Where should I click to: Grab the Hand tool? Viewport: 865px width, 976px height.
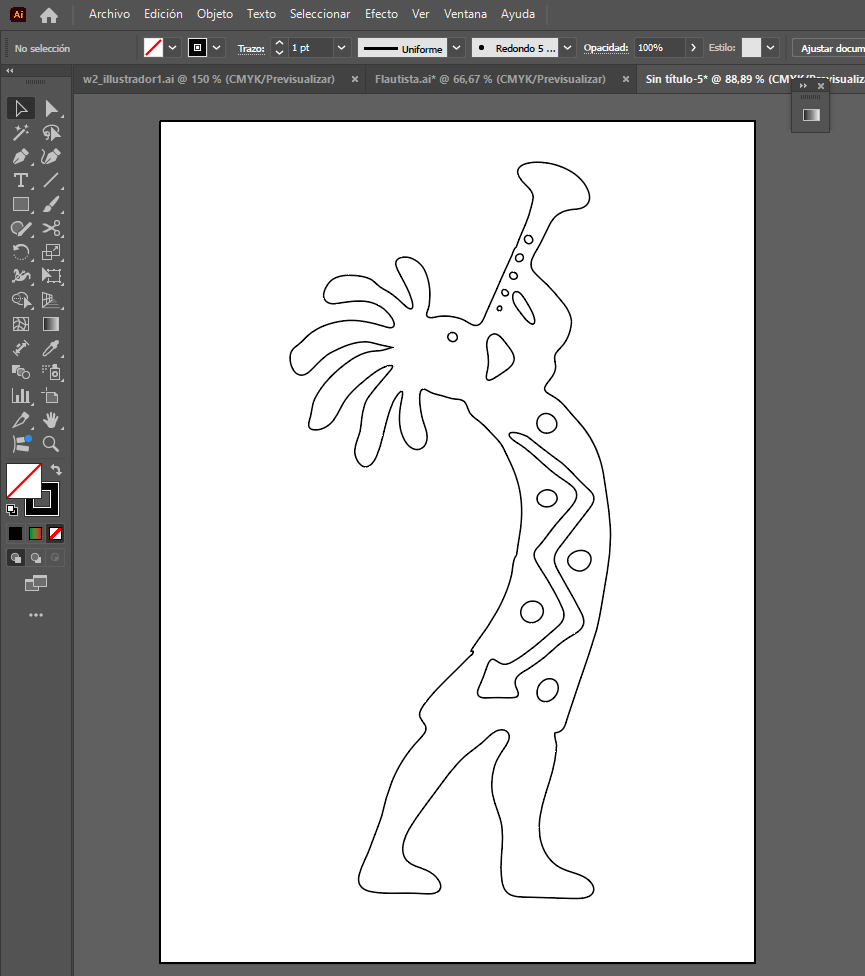(52, 421)
